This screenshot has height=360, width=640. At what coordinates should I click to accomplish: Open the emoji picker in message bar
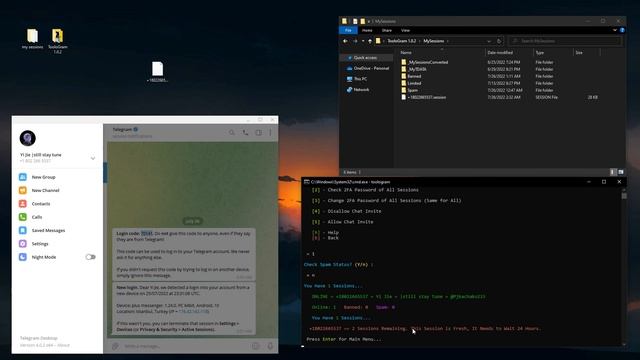click(x=256, y=346)
